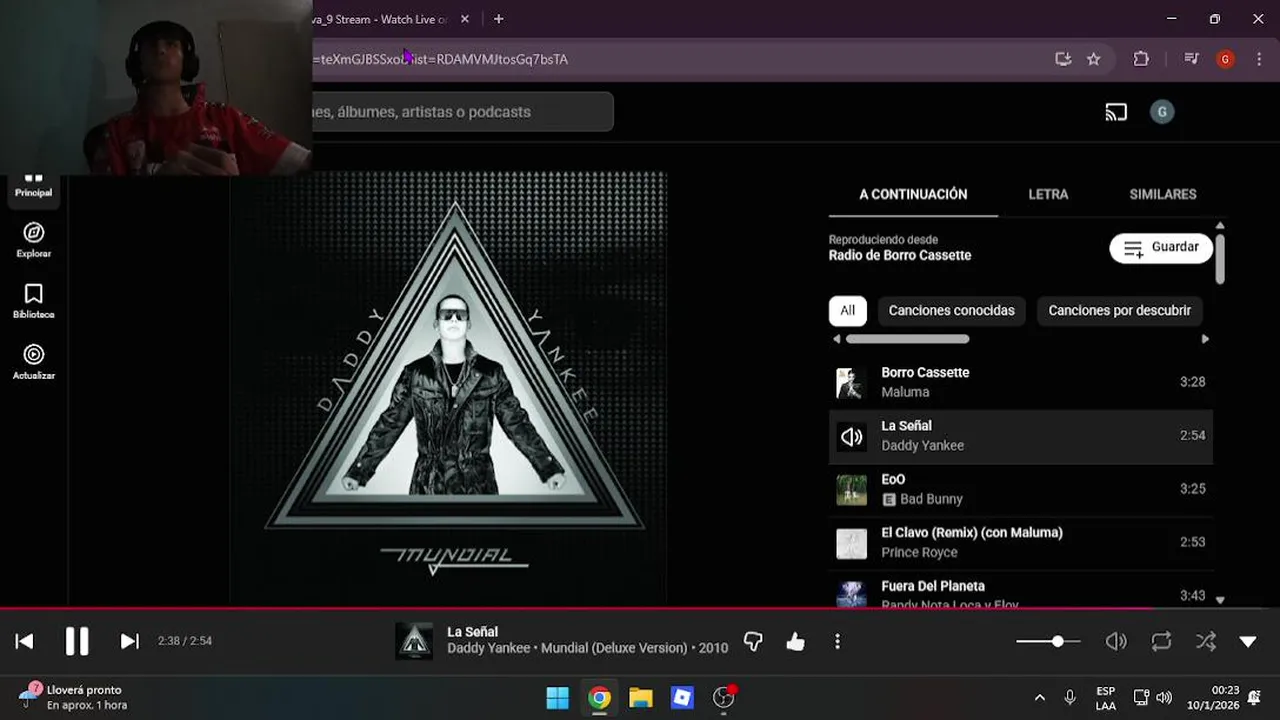Cast to a device with the cast icon
Viewport: 1280px width, 720px height.
click(1116, 112)
